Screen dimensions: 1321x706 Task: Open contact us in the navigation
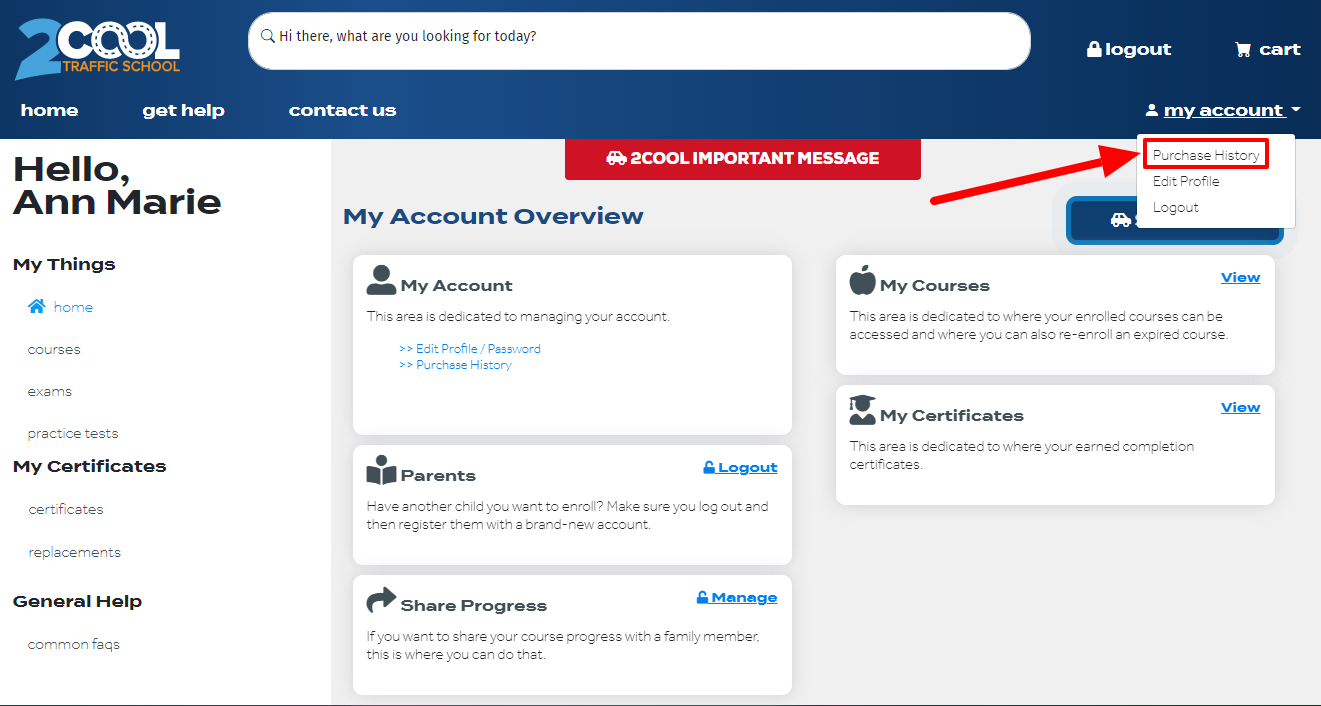(343, 110)
